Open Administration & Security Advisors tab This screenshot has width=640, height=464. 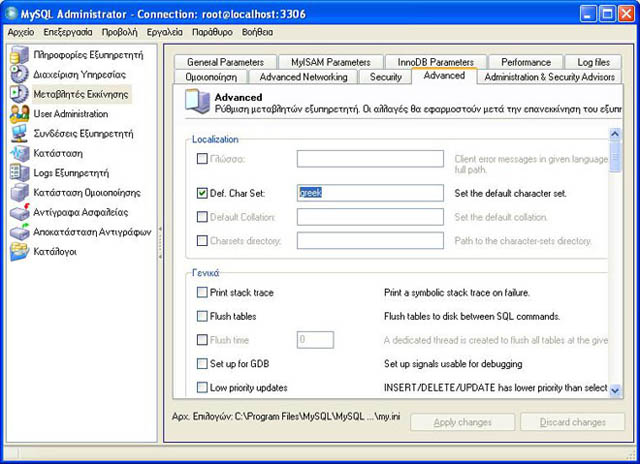click(x=549, y=77)
